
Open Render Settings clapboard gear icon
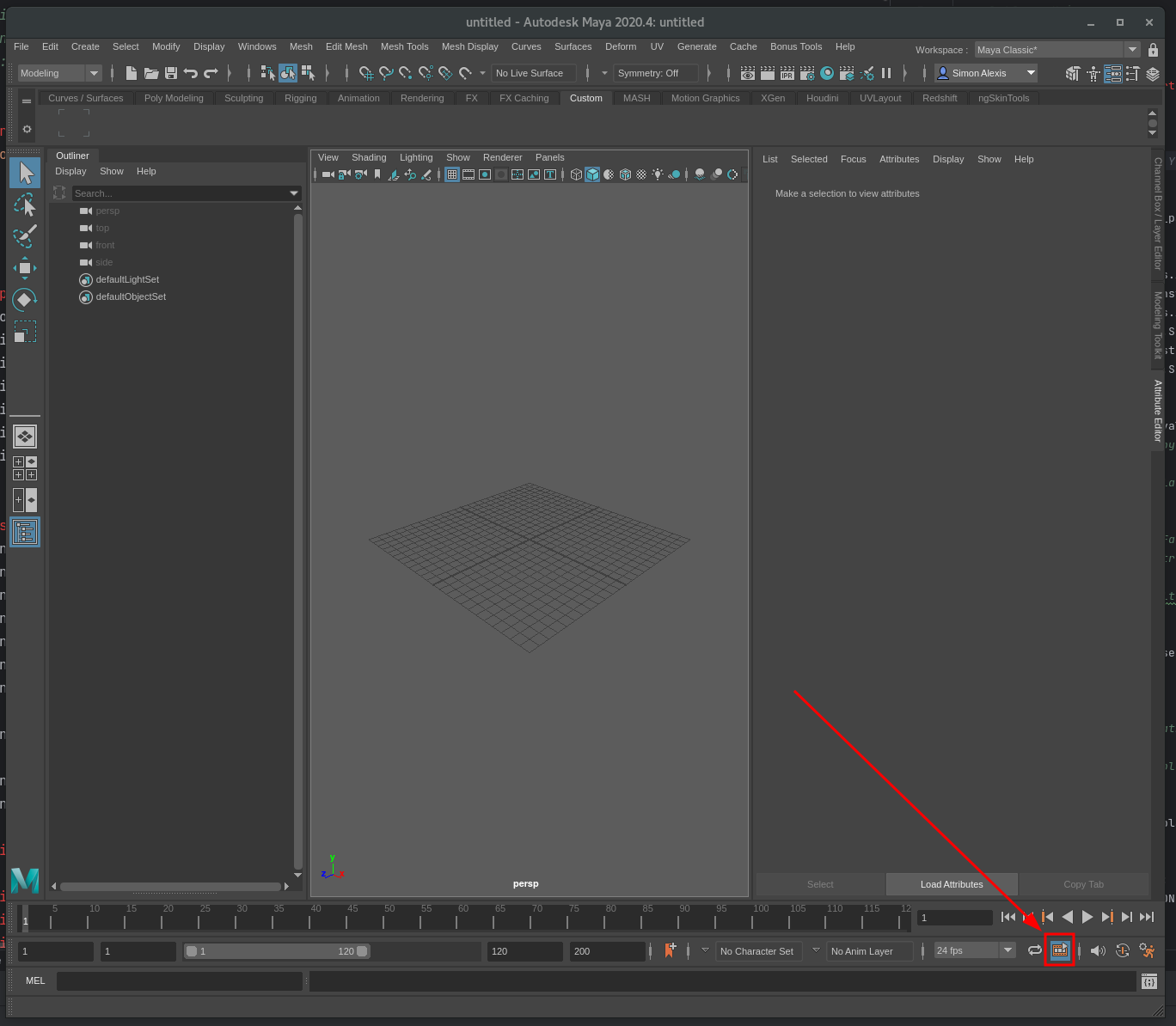807,73
